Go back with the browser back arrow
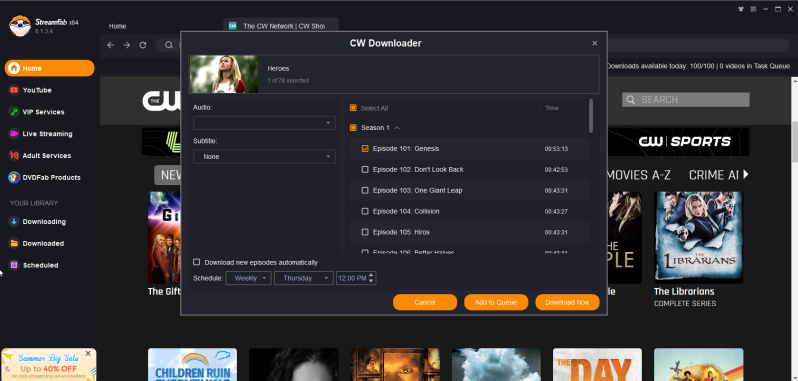Screen dimensions: 798x381 click(110, 45)
